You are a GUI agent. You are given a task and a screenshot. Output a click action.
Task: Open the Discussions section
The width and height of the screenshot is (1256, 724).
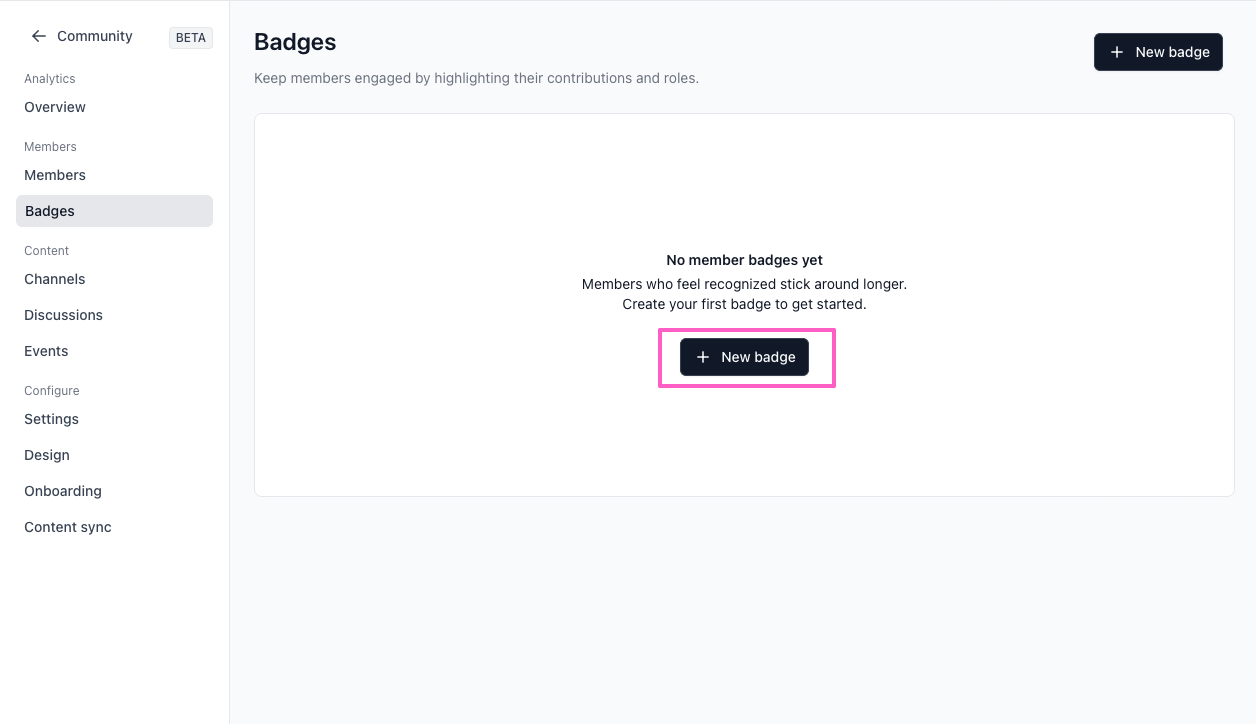(x=63, y=315)
